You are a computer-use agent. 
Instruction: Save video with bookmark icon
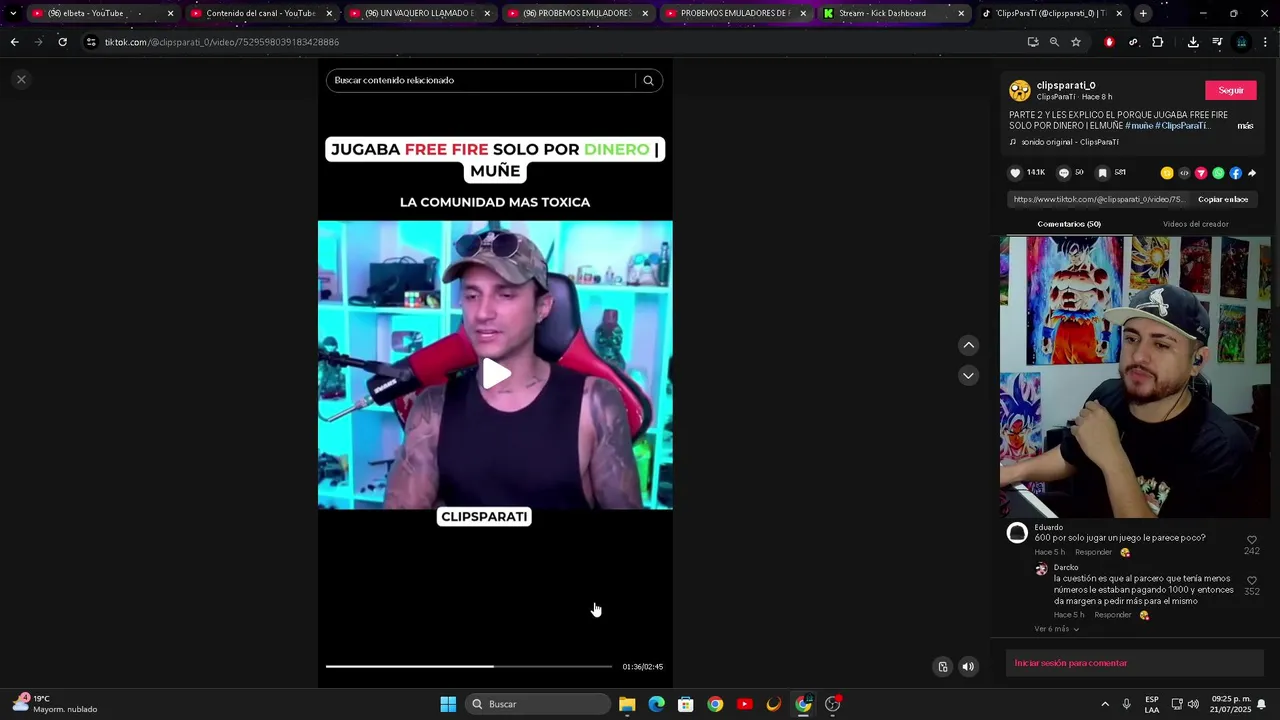[1102, 173]
